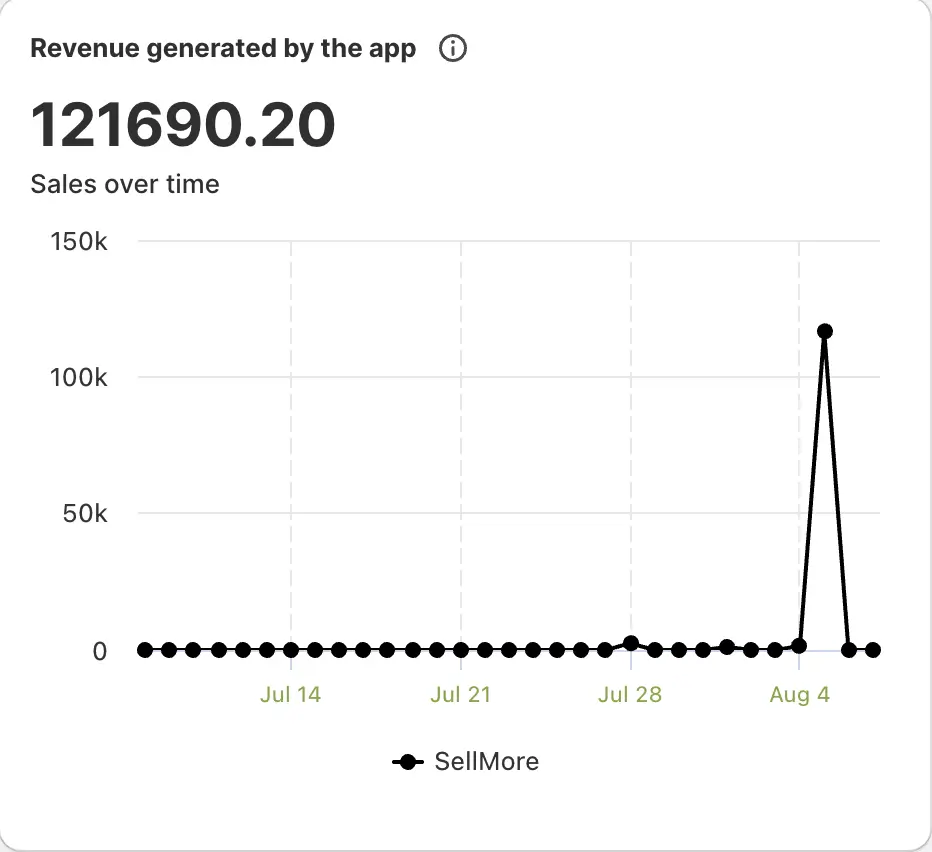Toggle the SellMore series in the legend

point(486,762)
